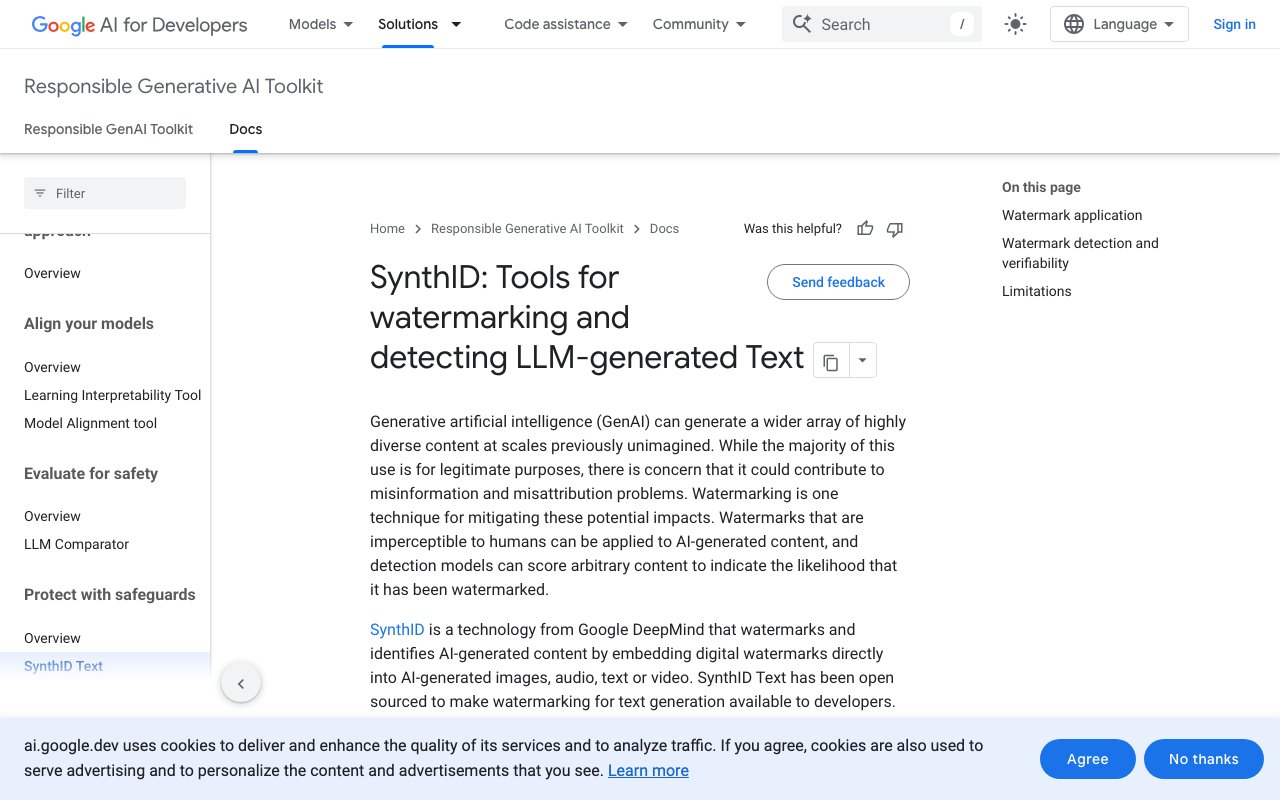Image resolution: width=1280 pixels, height=800 pixels.
Task: Open Learning Interpretability Tool page
Action: click(x=113, y=395)
